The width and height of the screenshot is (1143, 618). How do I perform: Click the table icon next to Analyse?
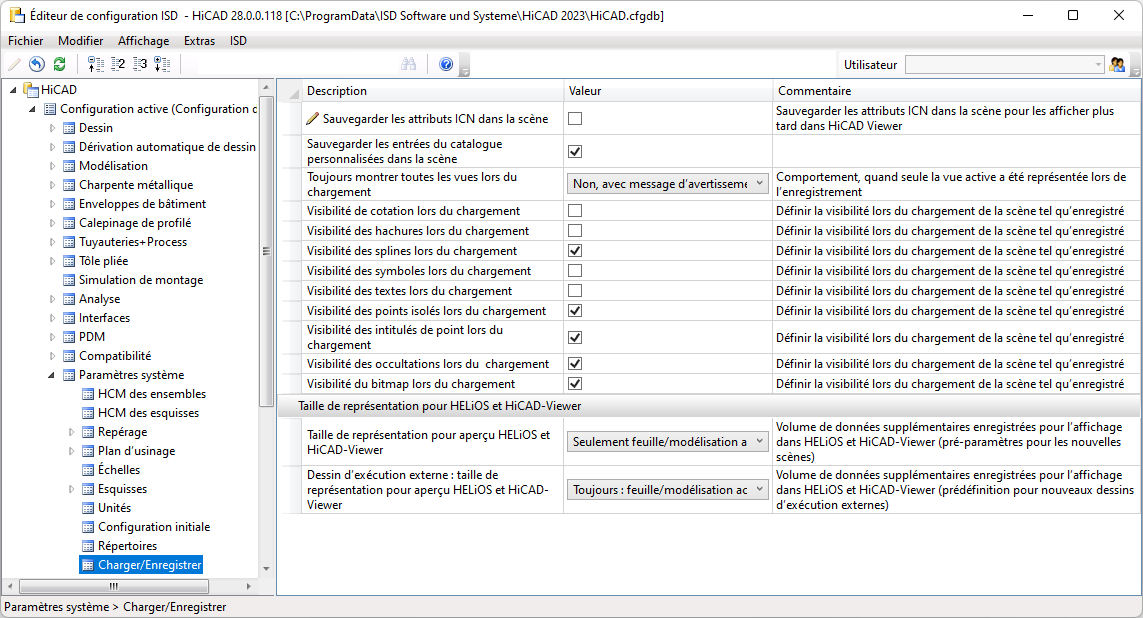[69, 299]
